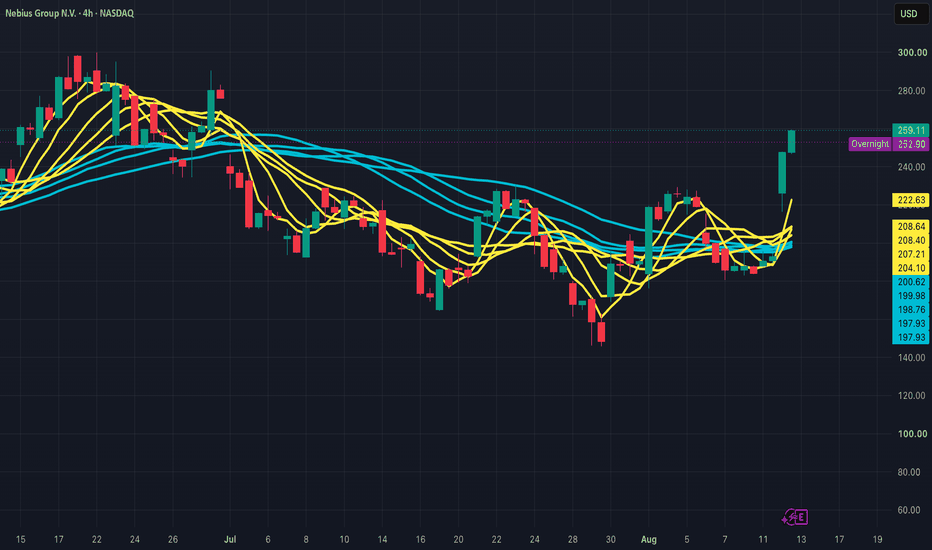Screen dimensions: 932x550
Task: Click the yellow 207.21 indicator value label
Action: 911,254
